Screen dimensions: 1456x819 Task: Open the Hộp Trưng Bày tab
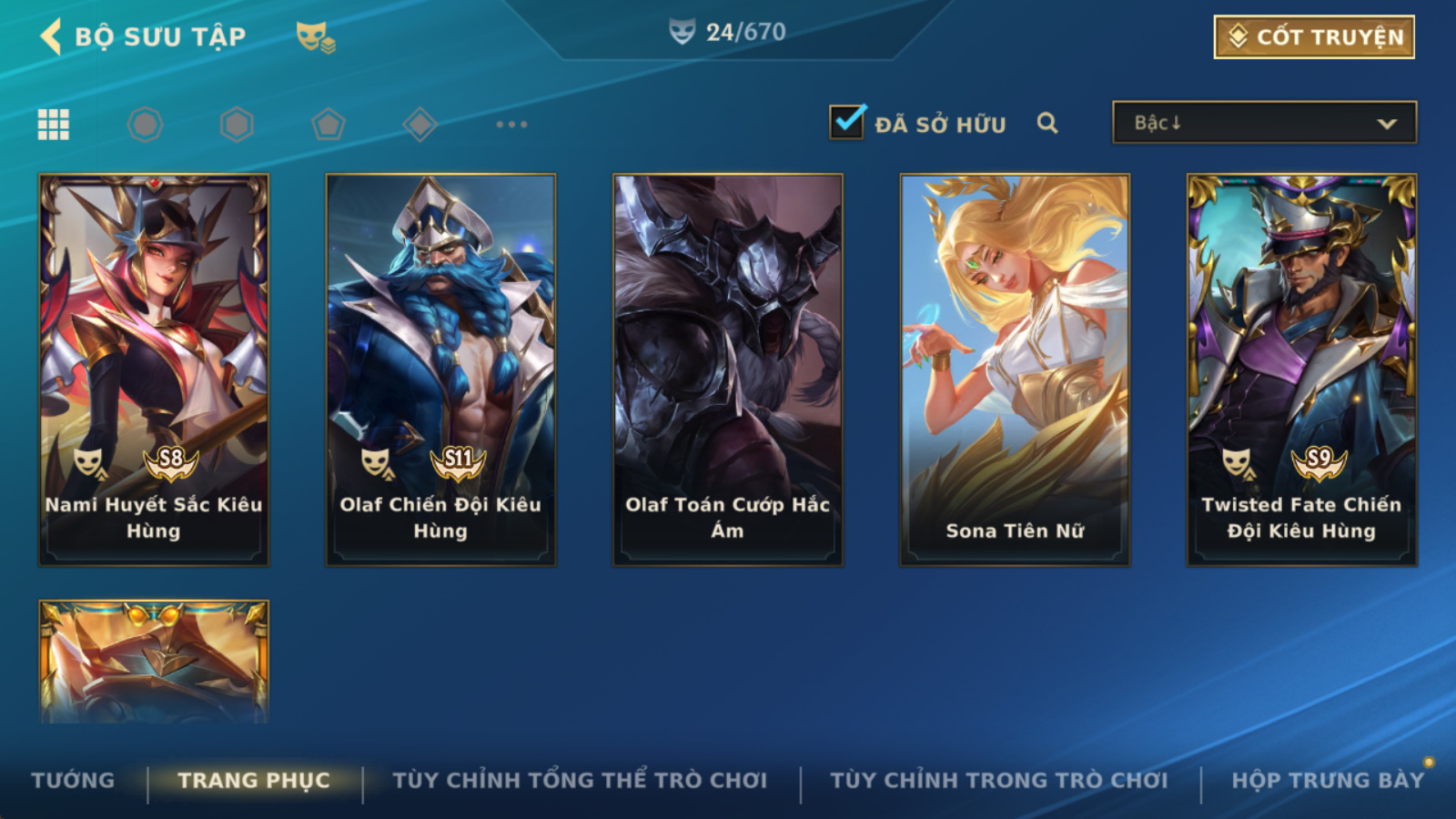click(x=1328, y=781)
